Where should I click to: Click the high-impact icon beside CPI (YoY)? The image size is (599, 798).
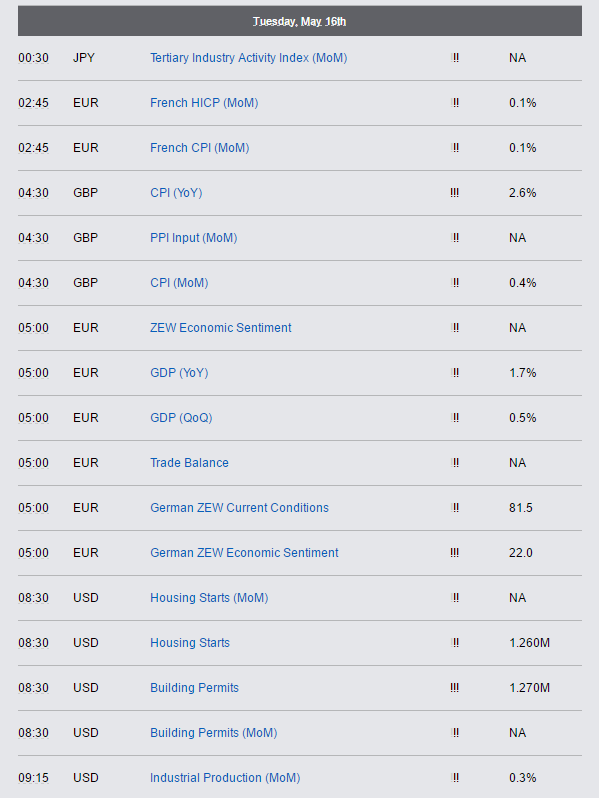pos(454,193)
